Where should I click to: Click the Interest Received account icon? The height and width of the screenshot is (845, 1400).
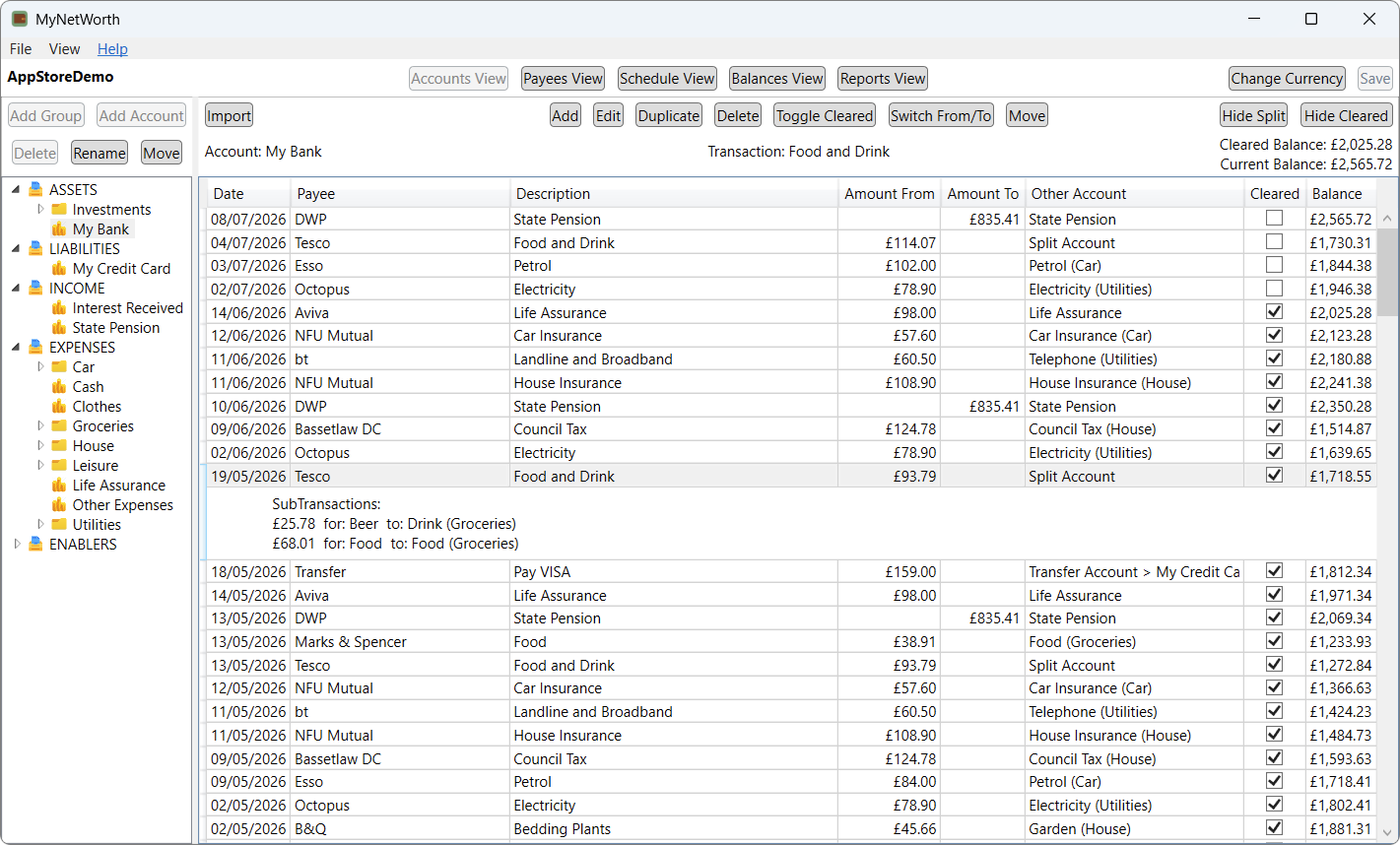[59, 307]
